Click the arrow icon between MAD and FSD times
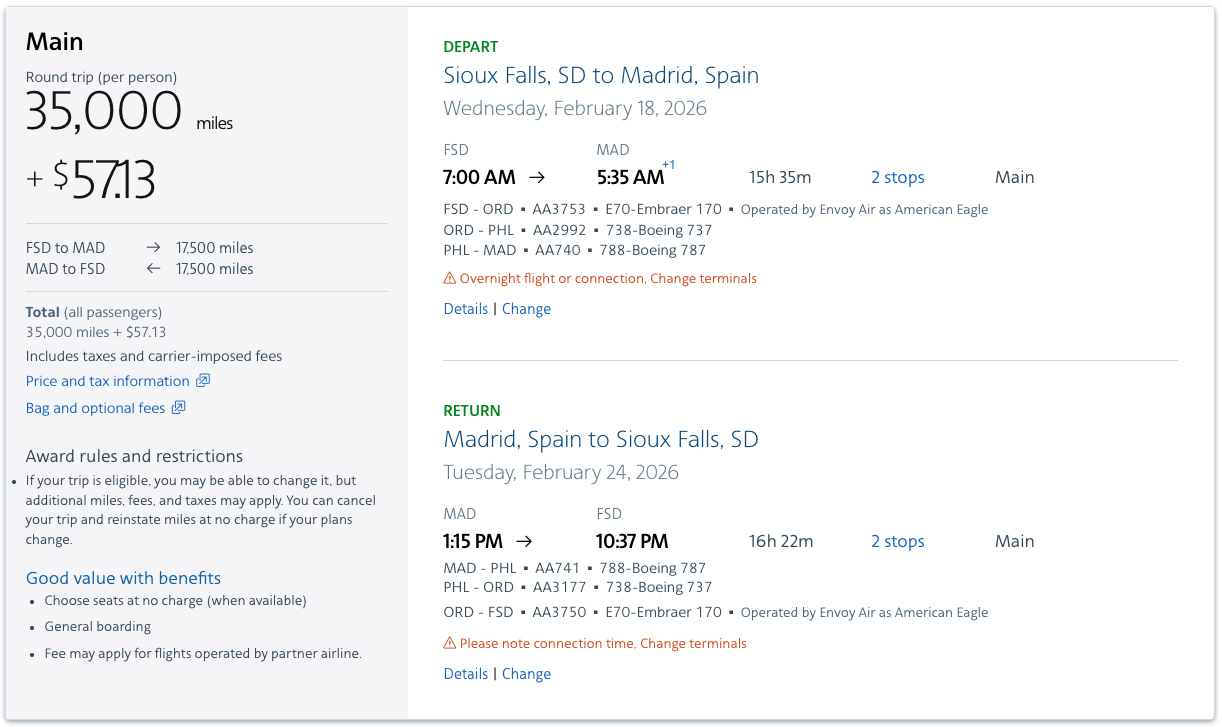Screen dimensions: 1222x727 pos(523,540)
